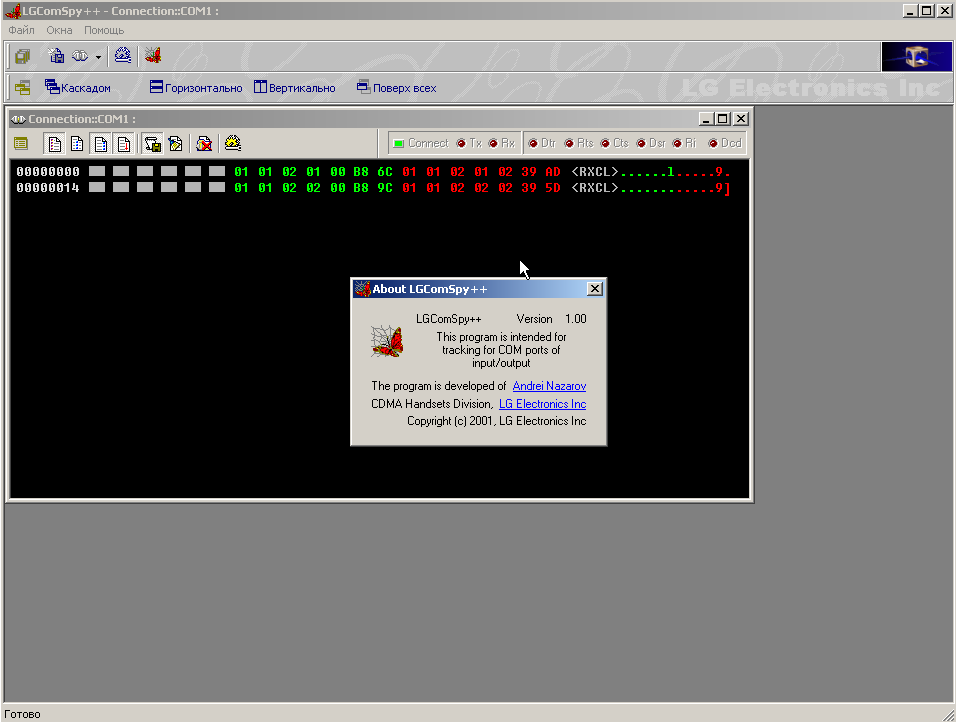956x722 pixels.
Task: Click the olive window-list icon left of Каскадом
Action: (23, 88)
